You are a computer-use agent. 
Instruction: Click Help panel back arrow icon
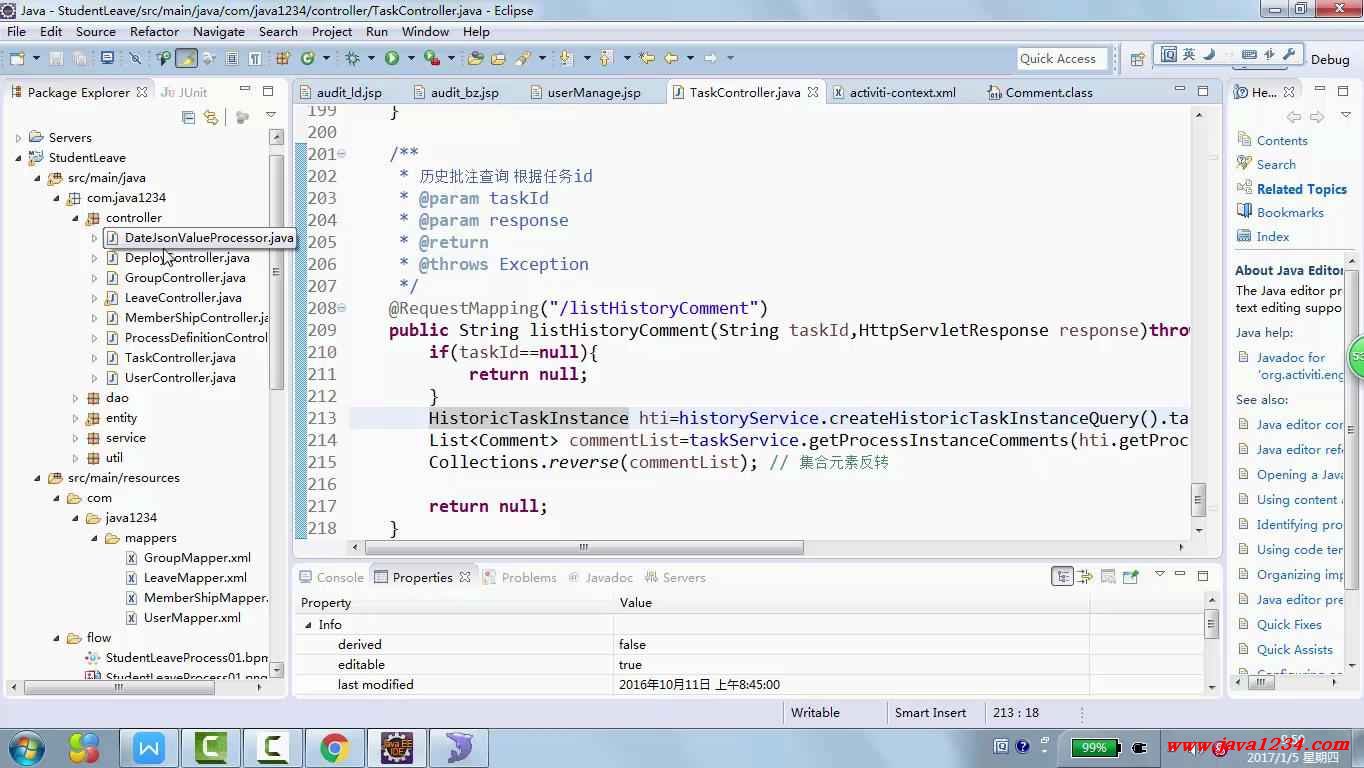pyautogui.click(x=1294, y=117)
